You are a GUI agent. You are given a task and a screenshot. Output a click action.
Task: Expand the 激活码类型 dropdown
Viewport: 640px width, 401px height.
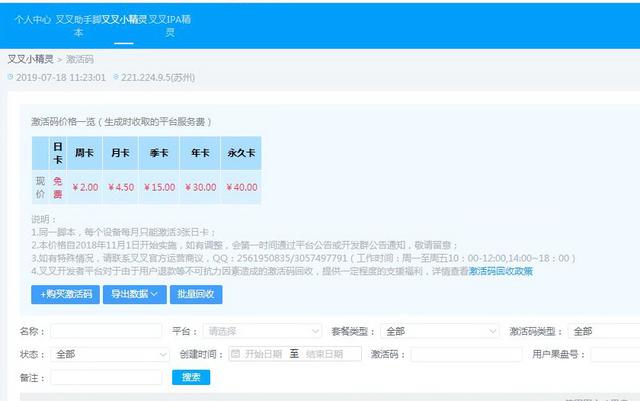point(601,331)
